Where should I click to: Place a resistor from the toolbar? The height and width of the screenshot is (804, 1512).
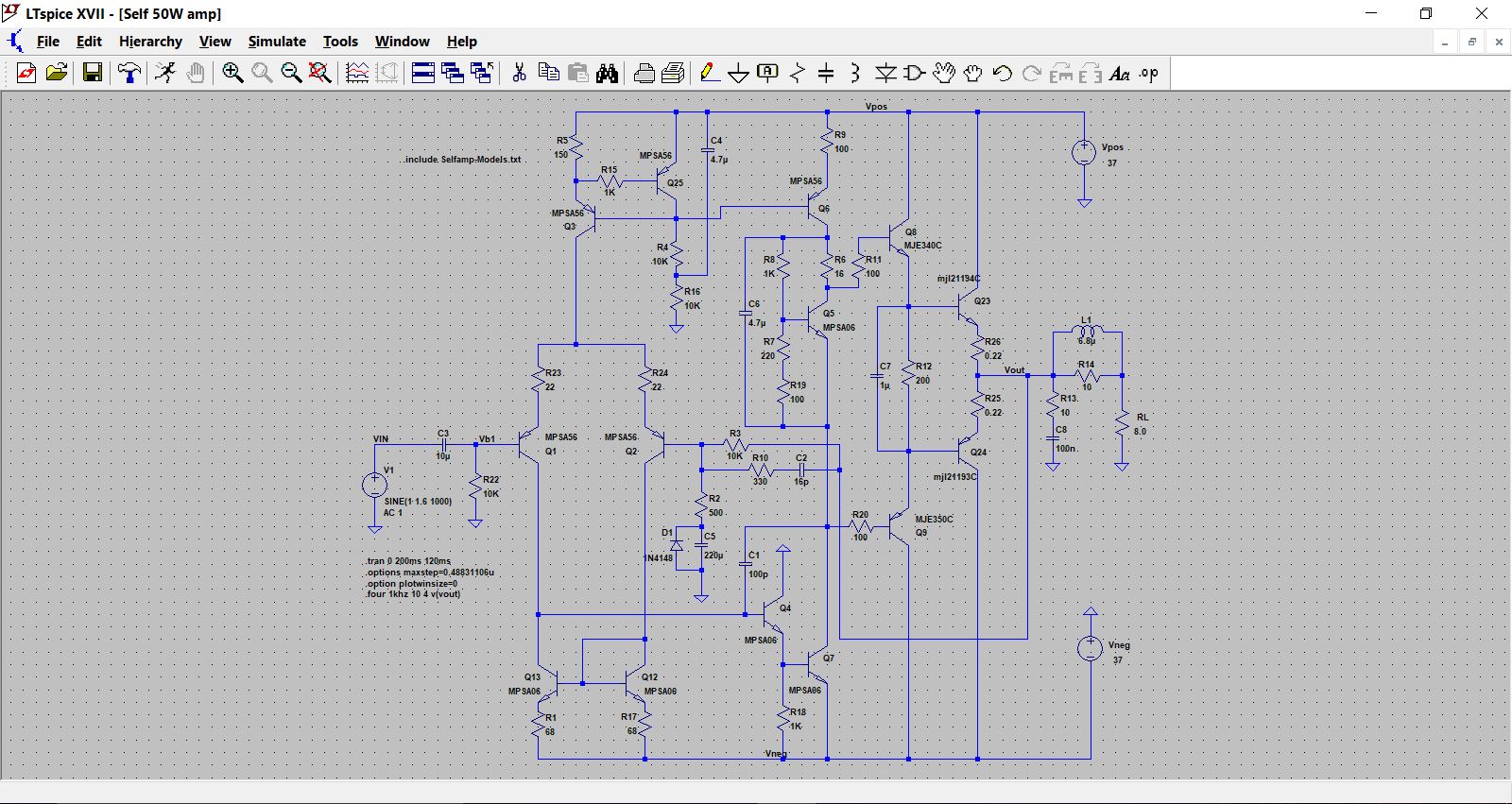coord(798,73)
